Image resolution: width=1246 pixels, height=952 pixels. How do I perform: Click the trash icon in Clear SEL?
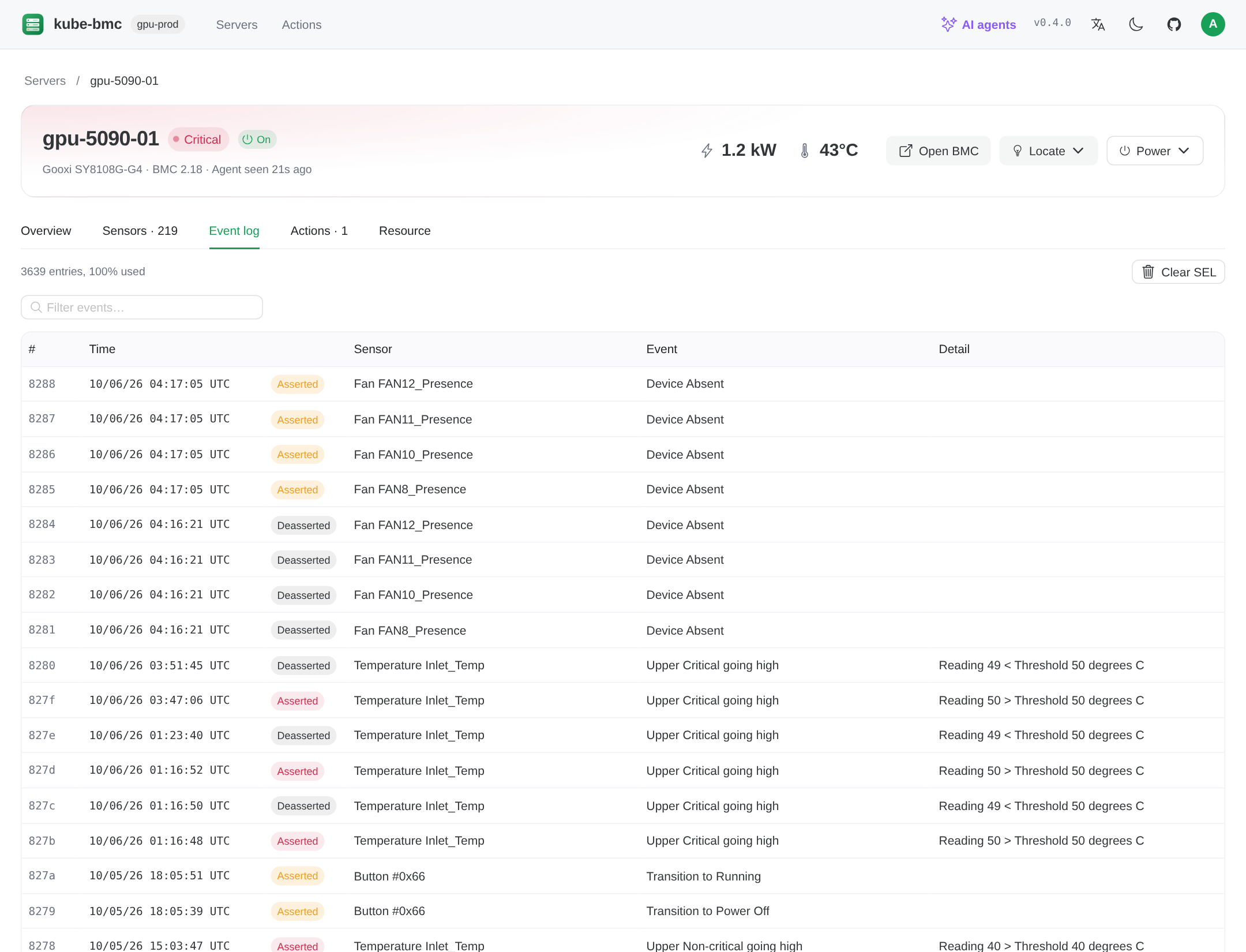pos(1148,272)
